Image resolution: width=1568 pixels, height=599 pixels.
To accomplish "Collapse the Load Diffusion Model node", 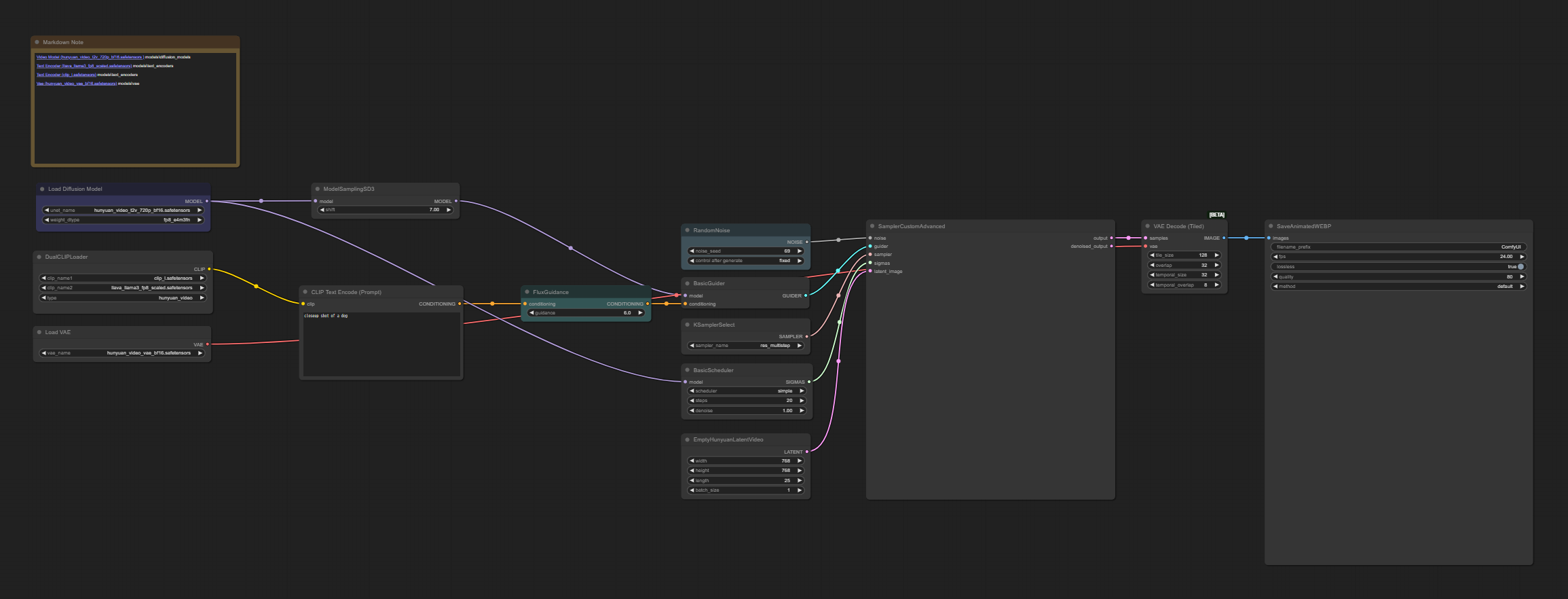I will tap(42, 189).
